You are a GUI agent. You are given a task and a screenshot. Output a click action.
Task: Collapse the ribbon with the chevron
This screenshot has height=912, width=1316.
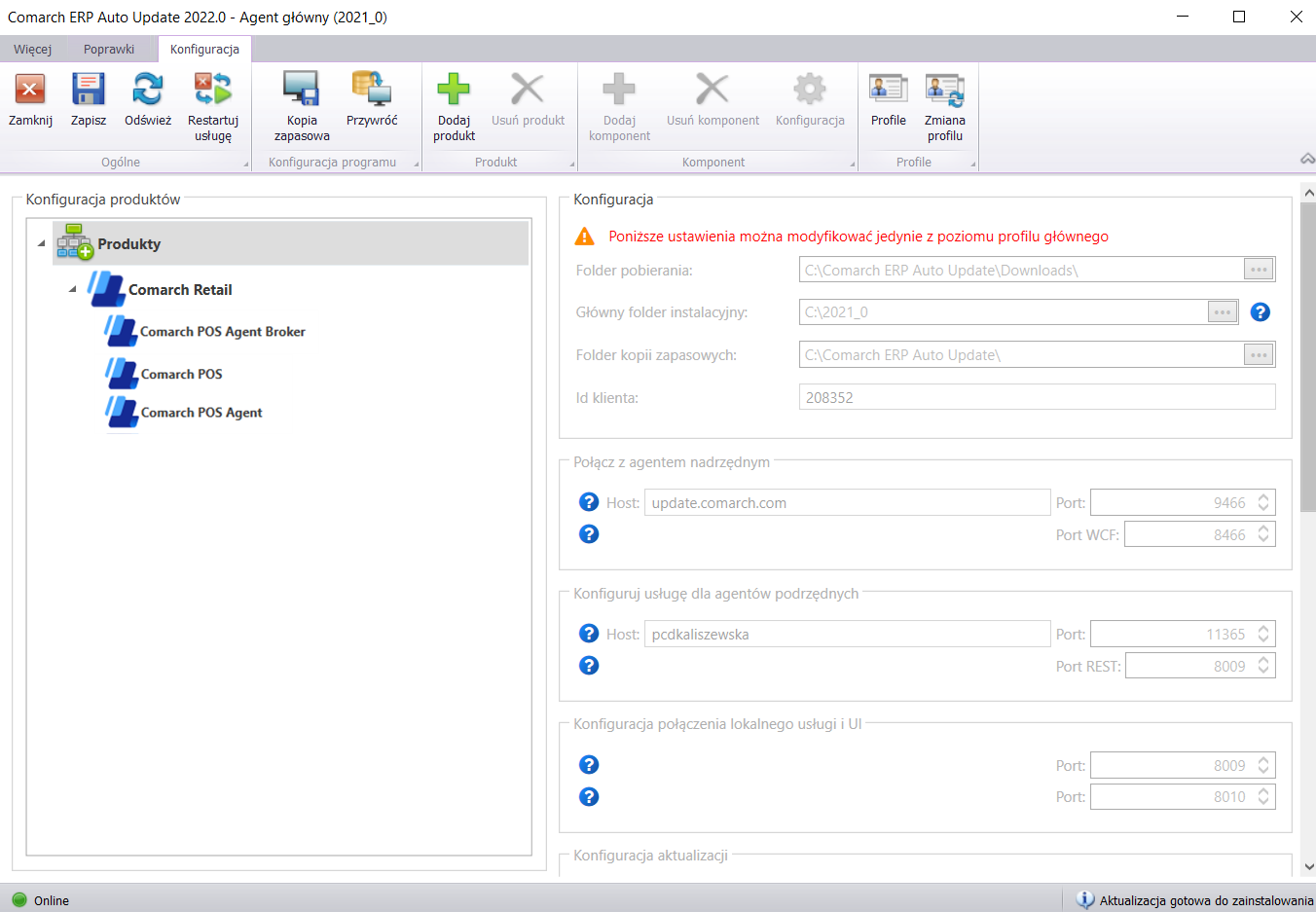[1307, 159]
